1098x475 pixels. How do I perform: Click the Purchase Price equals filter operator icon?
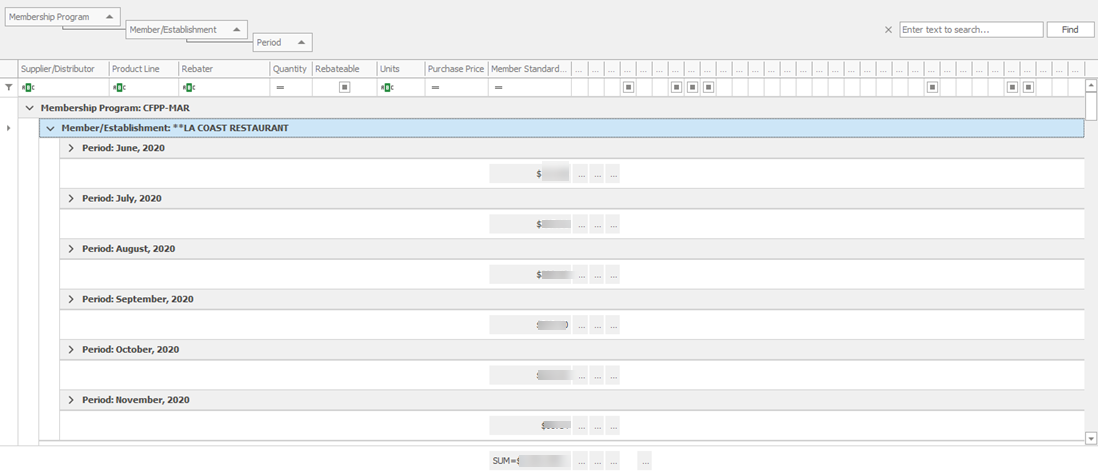[x=435, y=88]
